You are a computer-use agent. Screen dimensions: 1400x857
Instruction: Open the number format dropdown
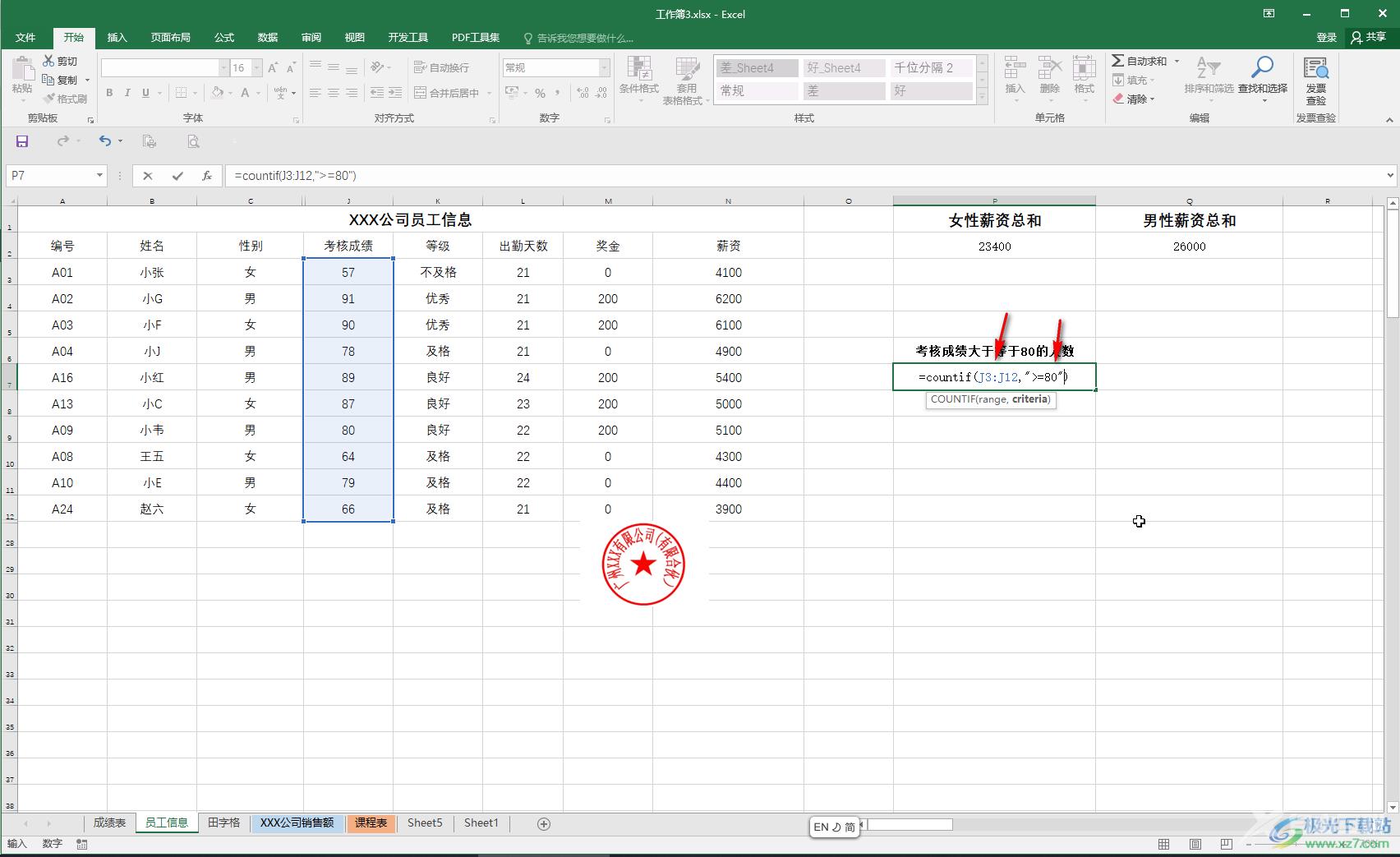coord(605,67)
